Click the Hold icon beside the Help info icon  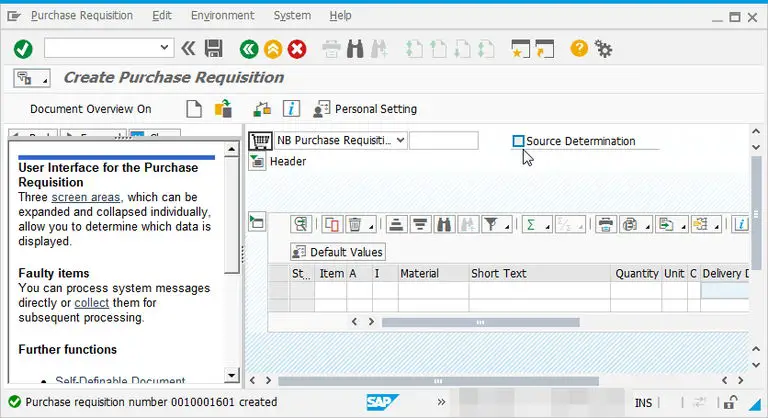pos(262,109)
